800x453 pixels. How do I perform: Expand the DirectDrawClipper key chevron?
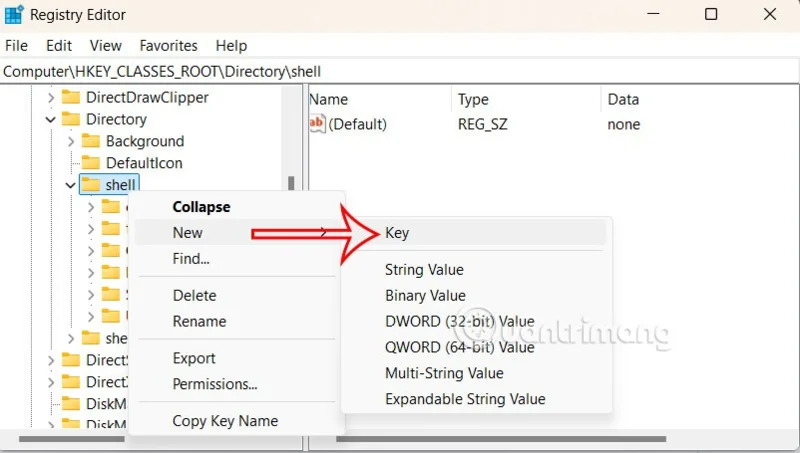tap(50, 98)
